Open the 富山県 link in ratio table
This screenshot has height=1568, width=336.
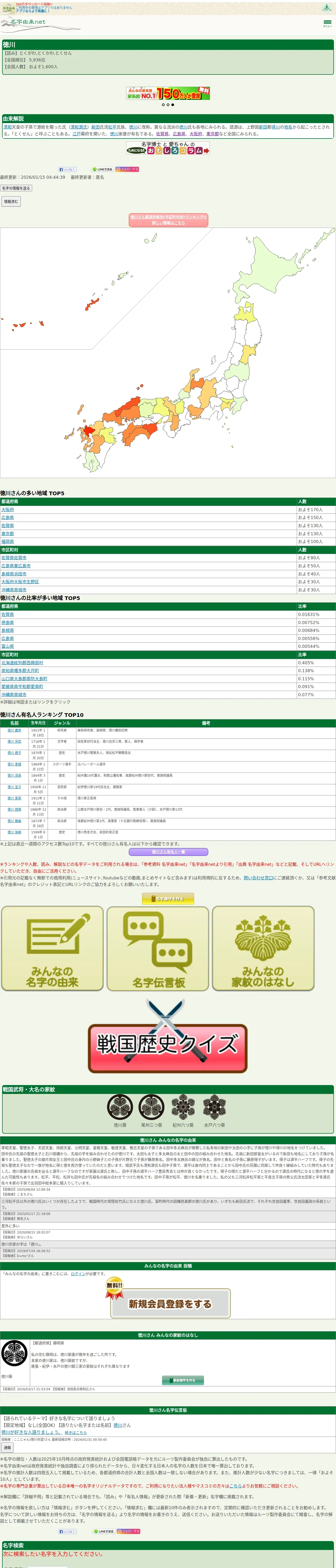7,647
